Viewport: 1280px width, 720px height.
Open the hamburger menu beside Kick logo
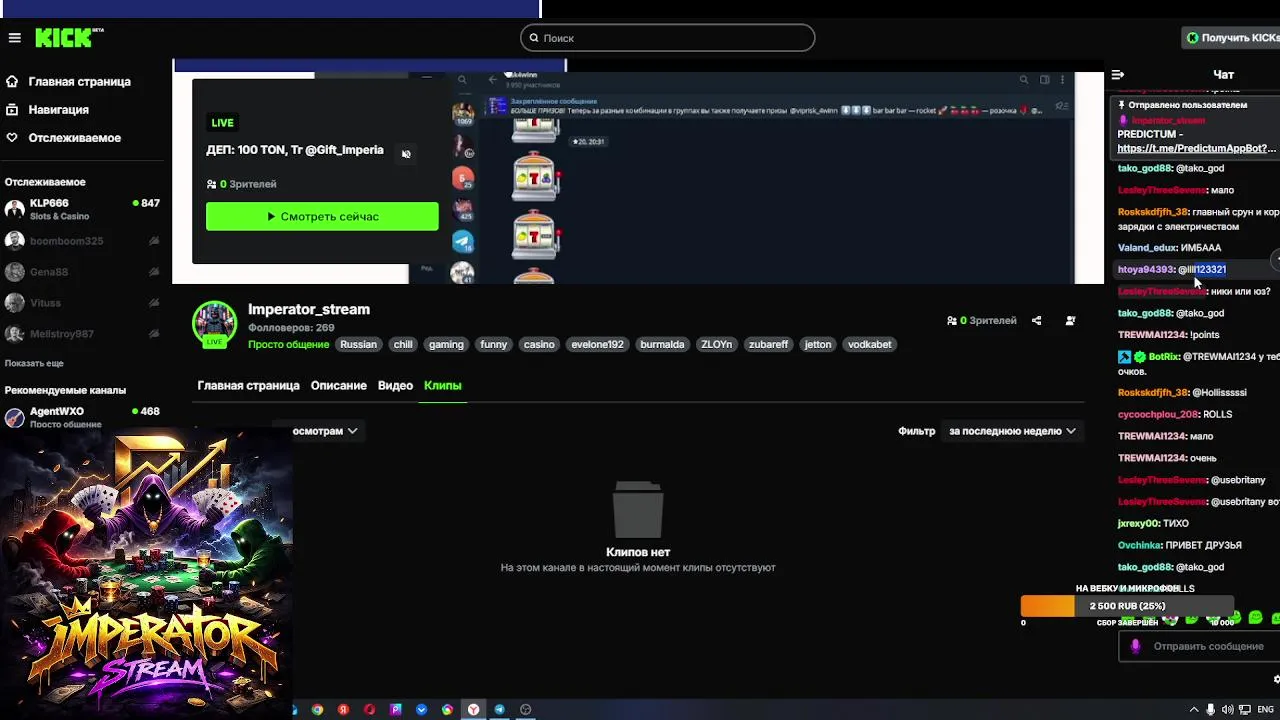14,38
